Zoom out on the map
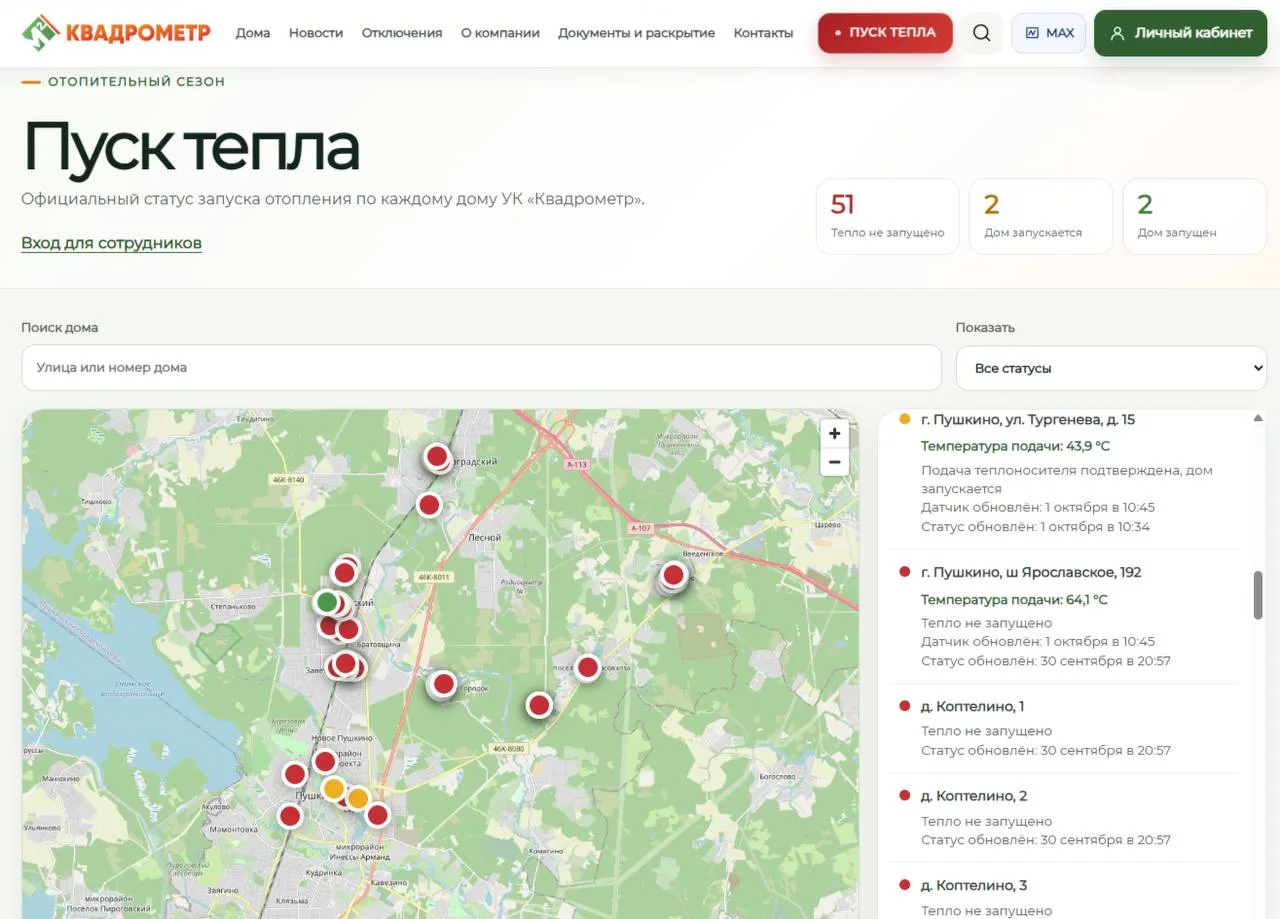 tap(834, 462)
